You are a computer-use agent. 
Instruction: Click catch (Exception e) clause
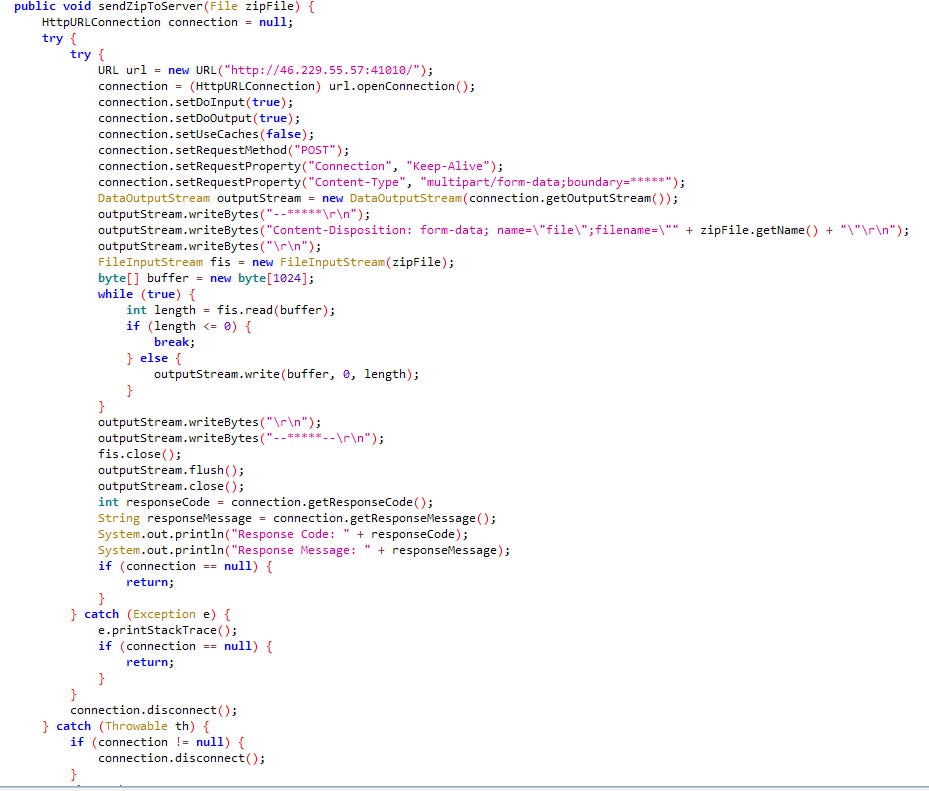click(150, 614)
